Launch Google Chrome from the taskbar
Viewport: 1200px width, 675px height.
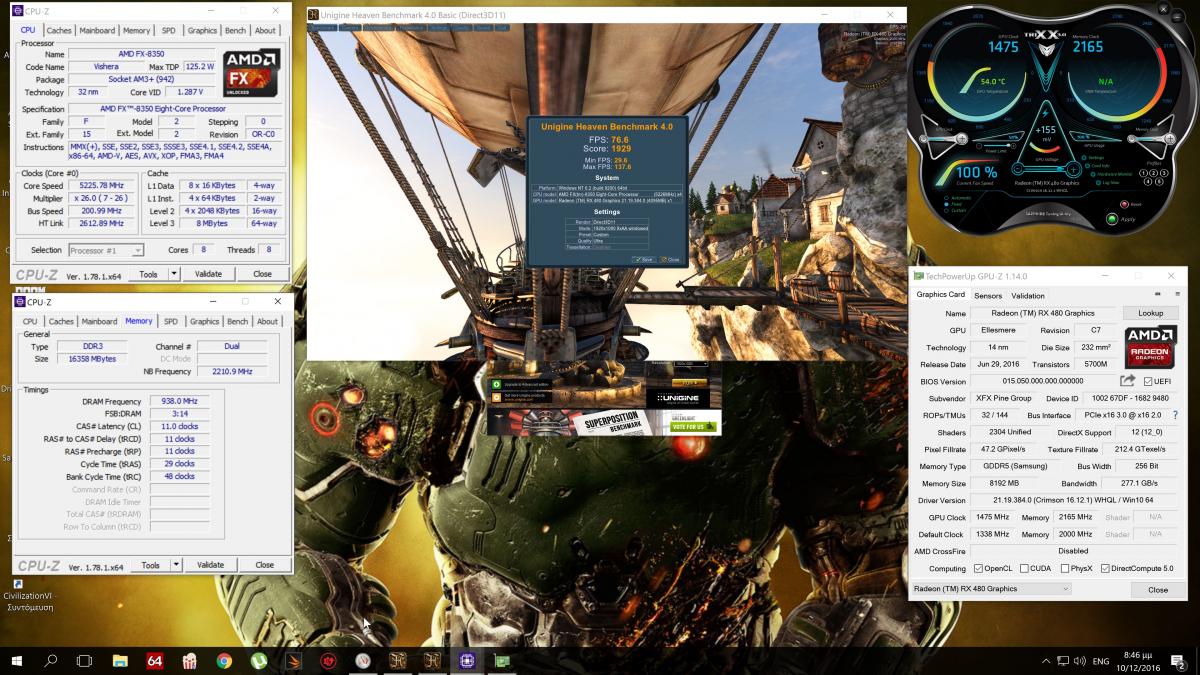(x=224, y=661)
